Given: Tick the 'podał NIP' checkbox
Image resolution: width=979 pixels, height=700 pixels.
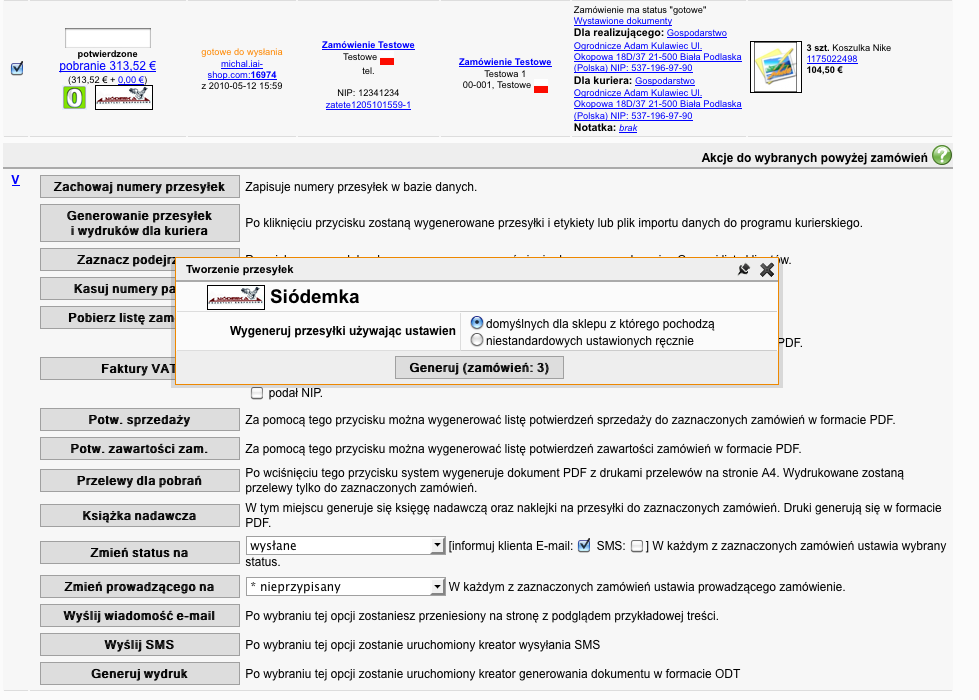Looking at the screenshot, I should [x=257, y=393].
